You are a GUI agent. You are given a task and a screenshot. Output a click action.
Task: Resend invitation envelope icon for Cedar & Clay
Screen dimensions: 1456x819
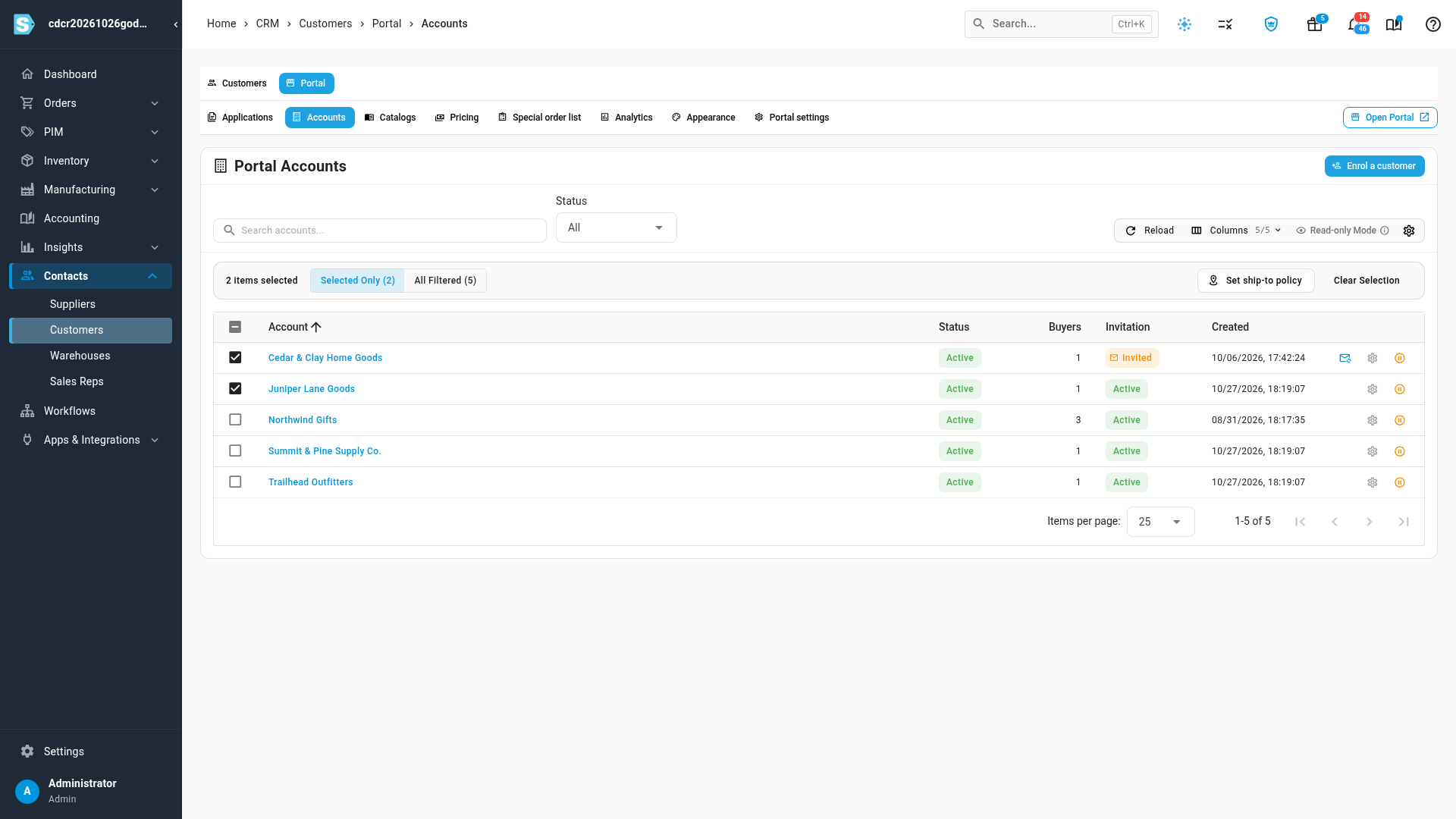(x=1345, y=358)
